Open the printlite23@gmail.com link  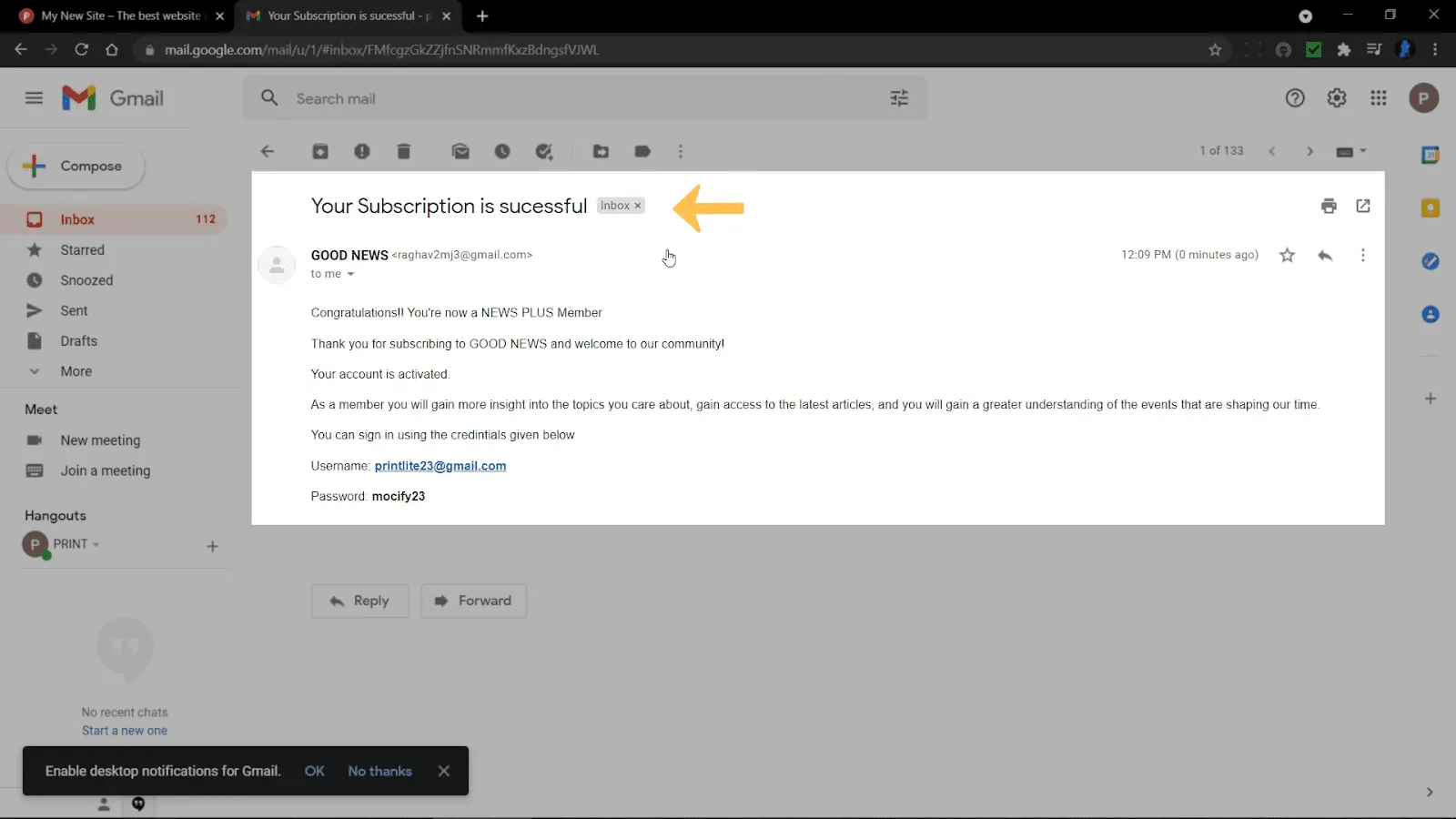pos(440,466)
